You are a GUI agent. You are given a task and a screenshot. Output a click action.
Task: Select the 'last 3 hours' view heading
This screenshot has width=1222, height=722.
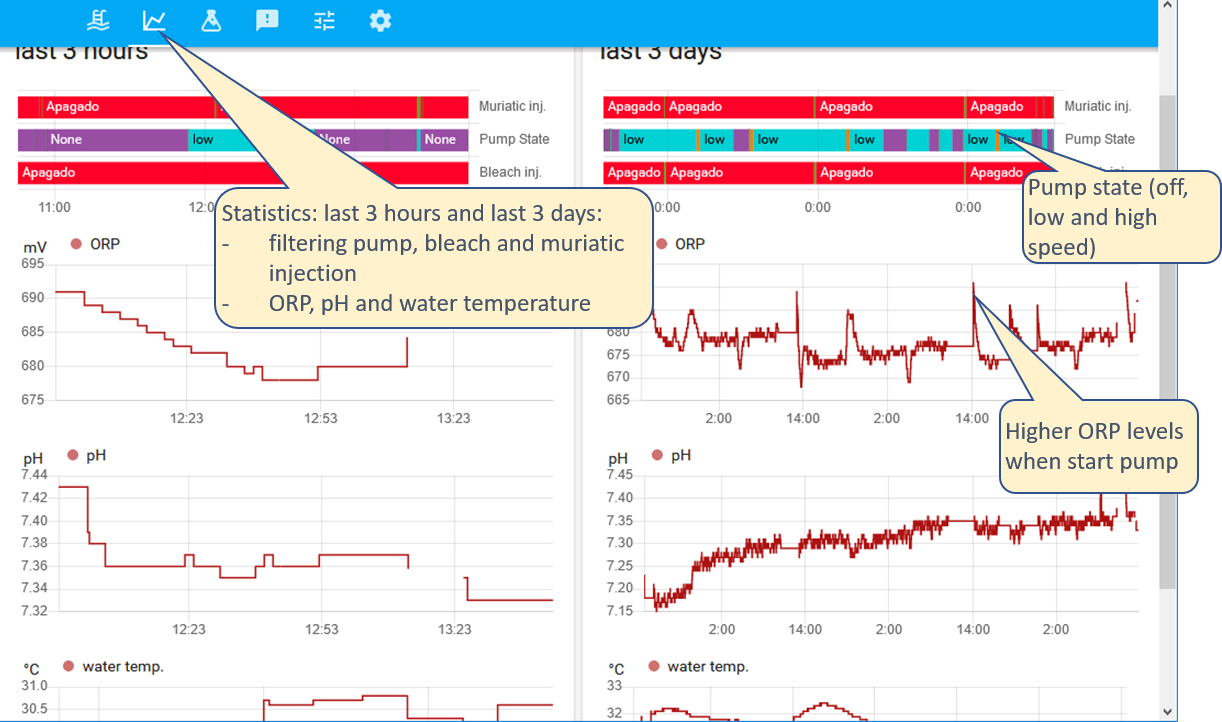78,51
